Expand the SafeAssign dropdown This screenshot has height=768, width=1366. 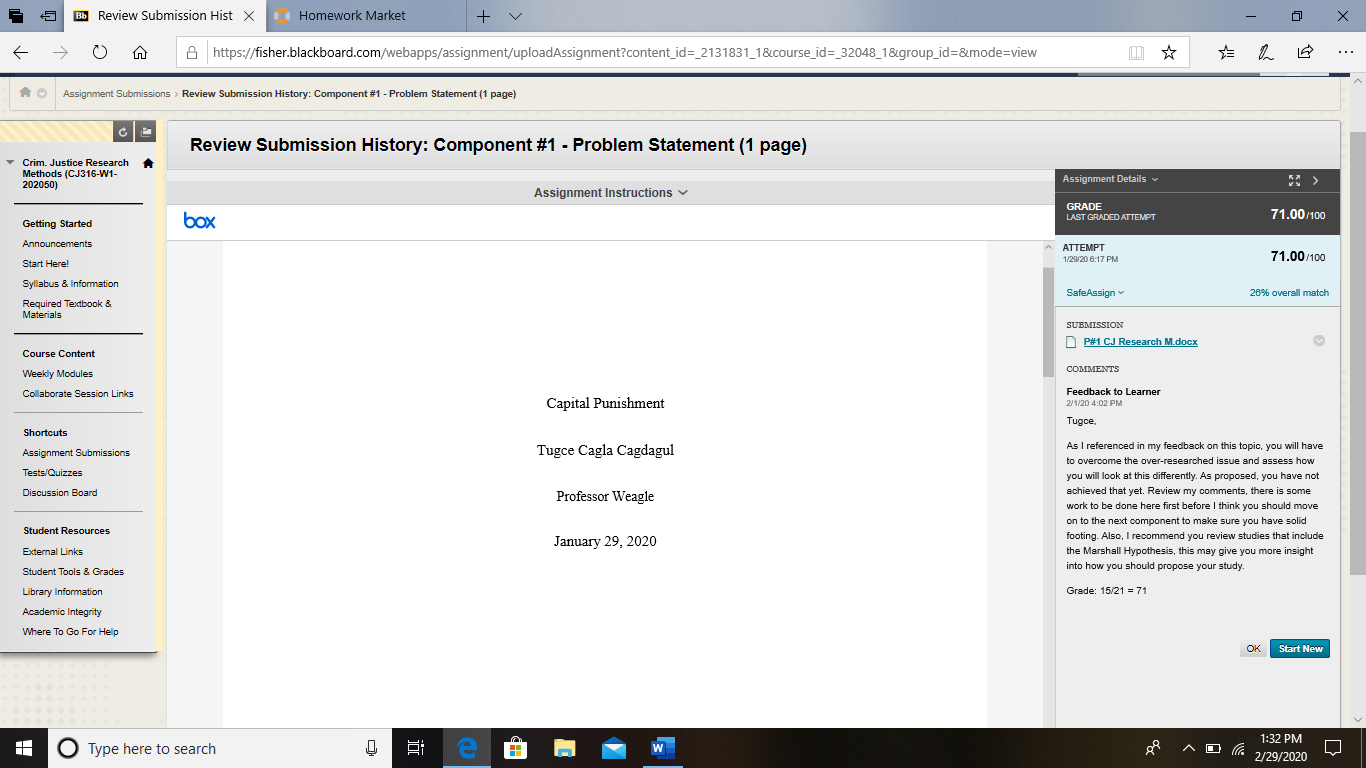click(x=1095, y=293)
